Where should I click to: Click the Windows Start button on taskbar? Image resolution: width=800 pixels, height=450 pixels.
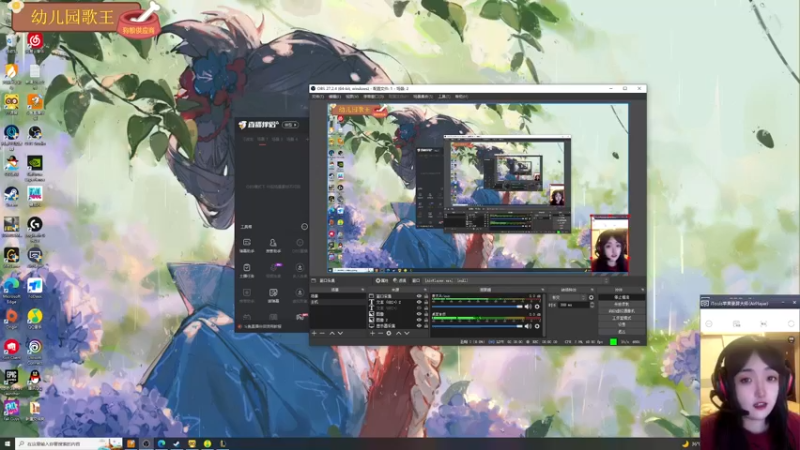point(7,444)
